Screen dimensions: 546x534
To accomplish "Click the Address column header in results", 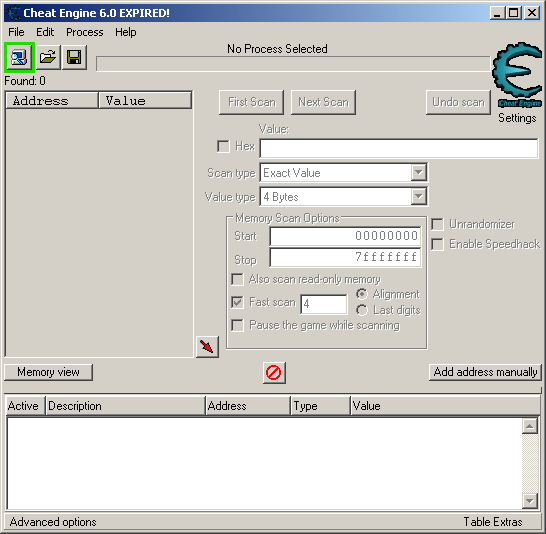I will point(52,101).
